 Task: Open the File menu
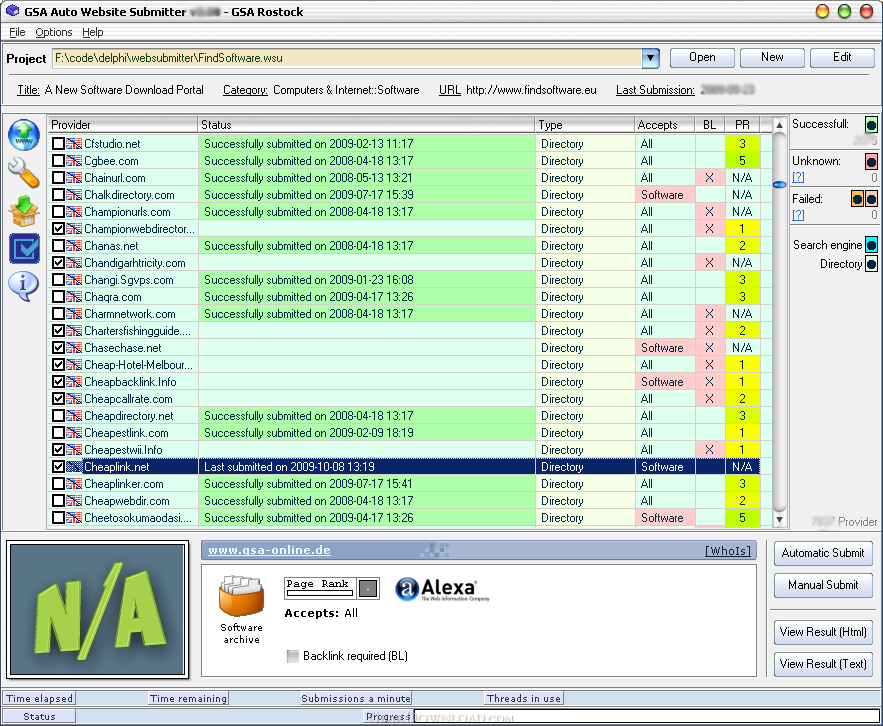point(17,32)
